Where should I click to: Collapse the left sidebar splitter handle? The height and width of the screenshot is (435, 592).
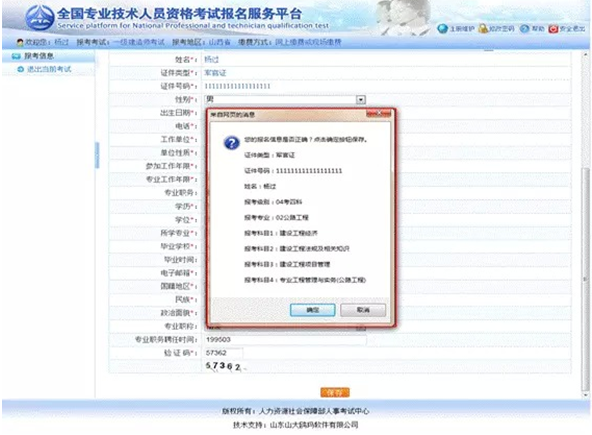(97, 155)
